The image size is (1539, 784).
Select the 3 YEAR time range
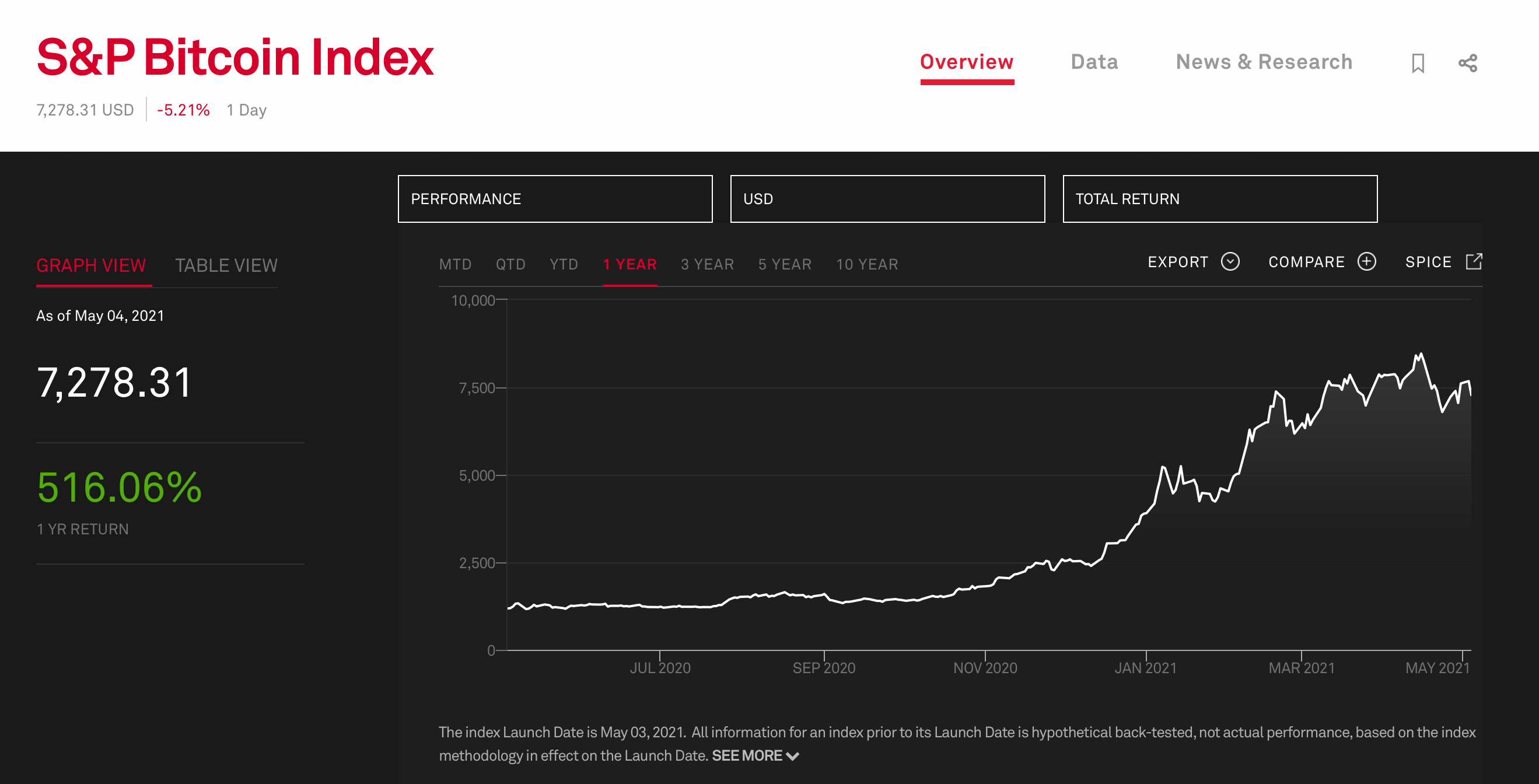[x=707, y=264]
